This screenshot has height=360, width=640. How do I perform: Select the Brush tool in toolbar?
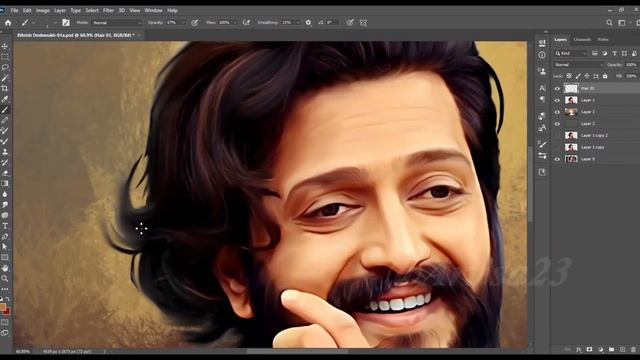click(5, 110)
